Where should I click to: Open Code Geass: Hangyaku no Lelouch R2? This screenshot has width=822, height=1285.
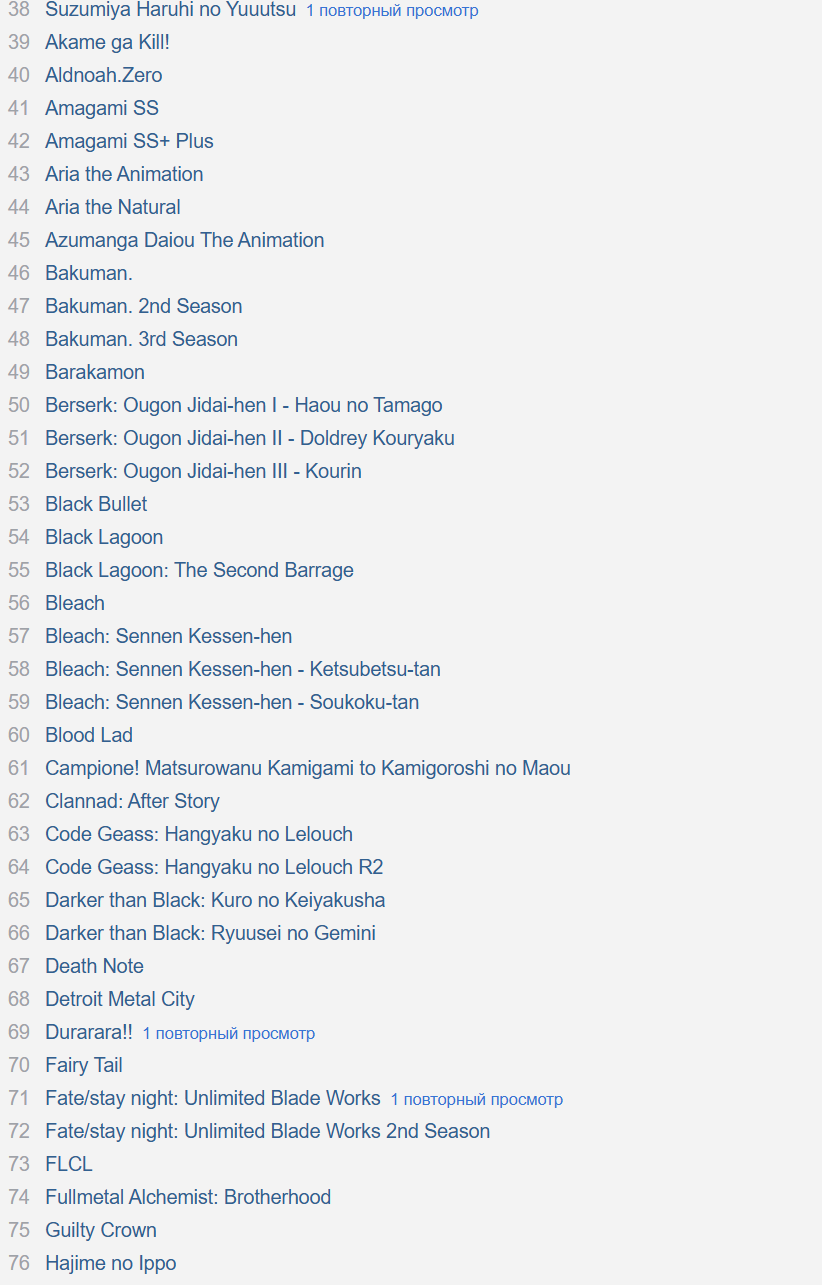click(x=214, y=867)
